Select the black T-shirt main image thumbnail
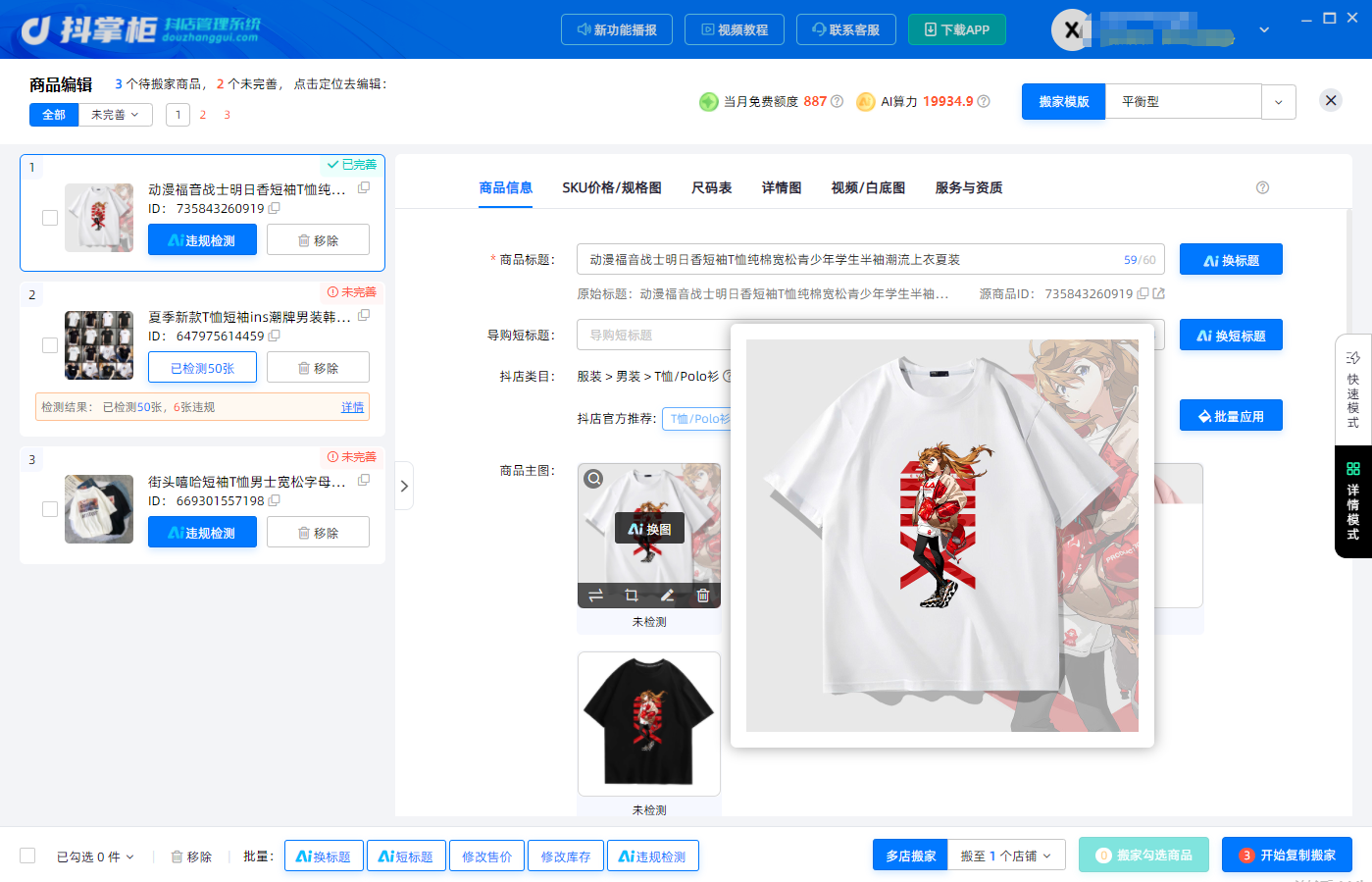Screen dimensions: 1372x882 [x=649, y=724]
